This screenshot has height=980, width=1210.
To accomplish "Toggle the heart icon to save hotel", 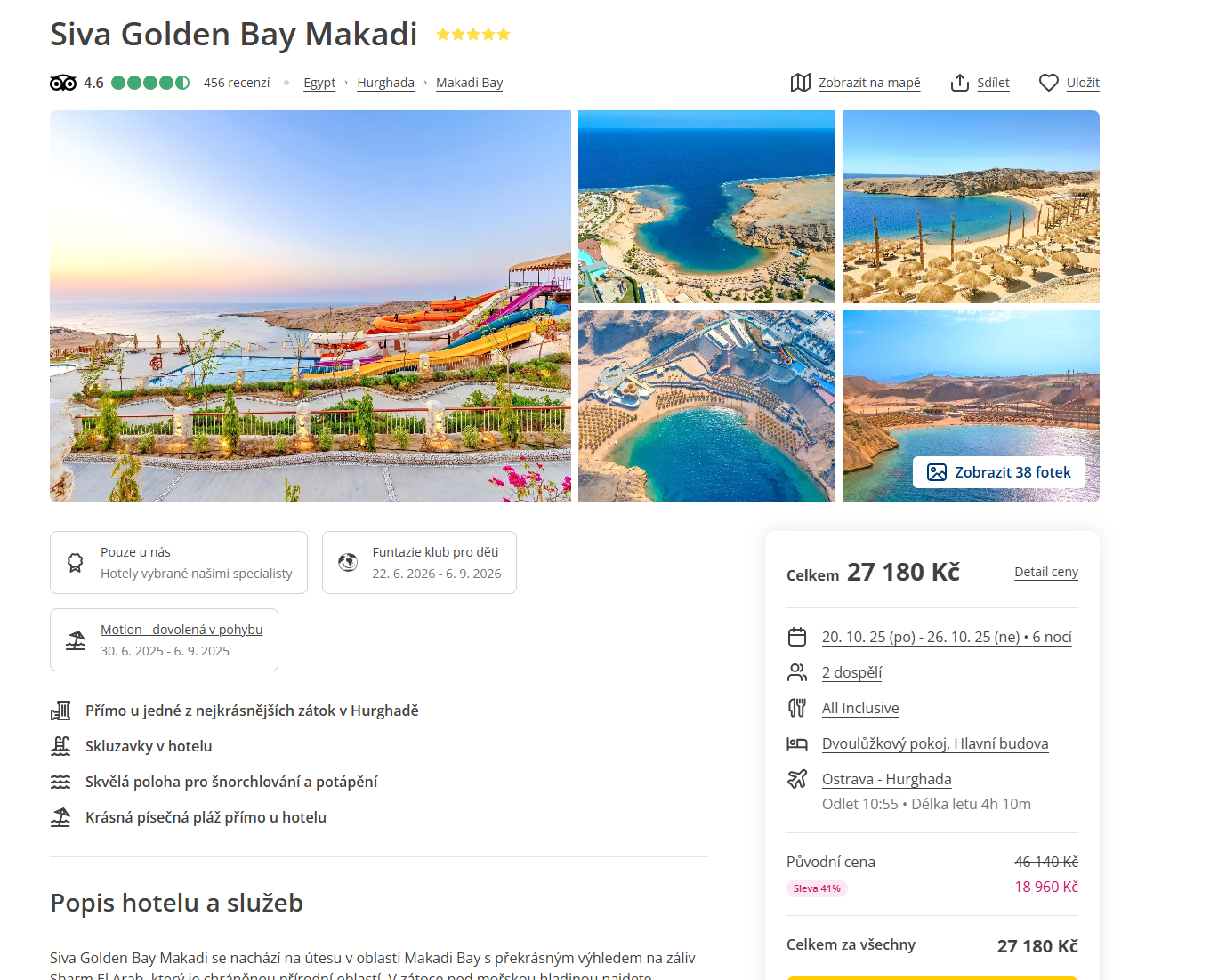I will (1049, 83).
